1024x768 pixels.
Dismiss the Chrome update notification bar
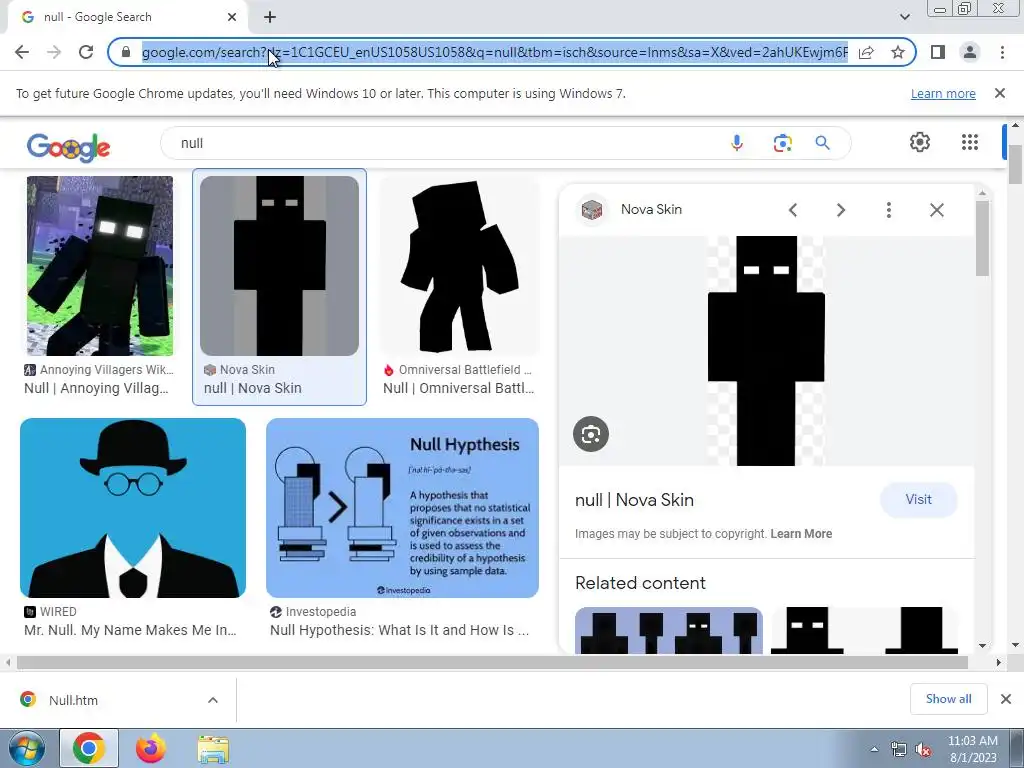(x=999, y=93)
